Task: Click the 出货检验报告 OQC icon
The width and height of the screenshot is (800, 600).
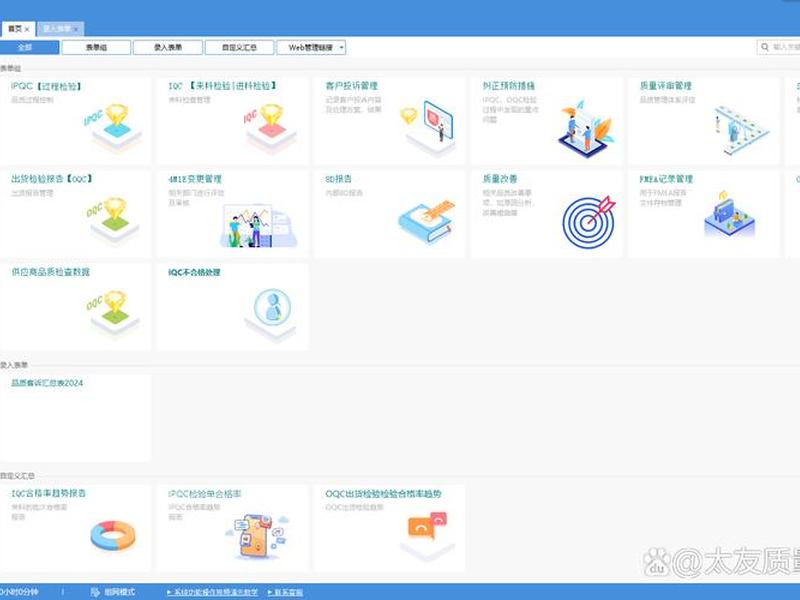Action: 113,220
